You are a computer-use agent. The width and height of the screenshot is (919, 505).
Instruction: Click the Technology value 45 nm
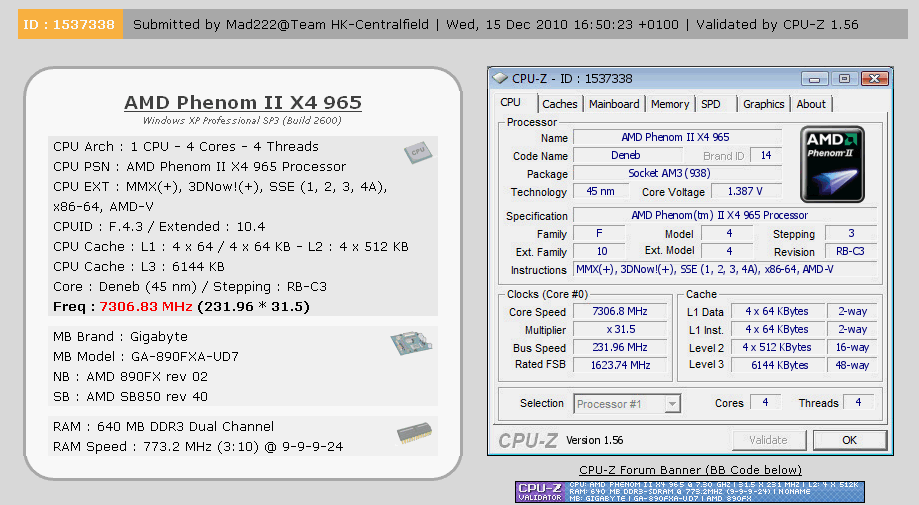point(601,192)
